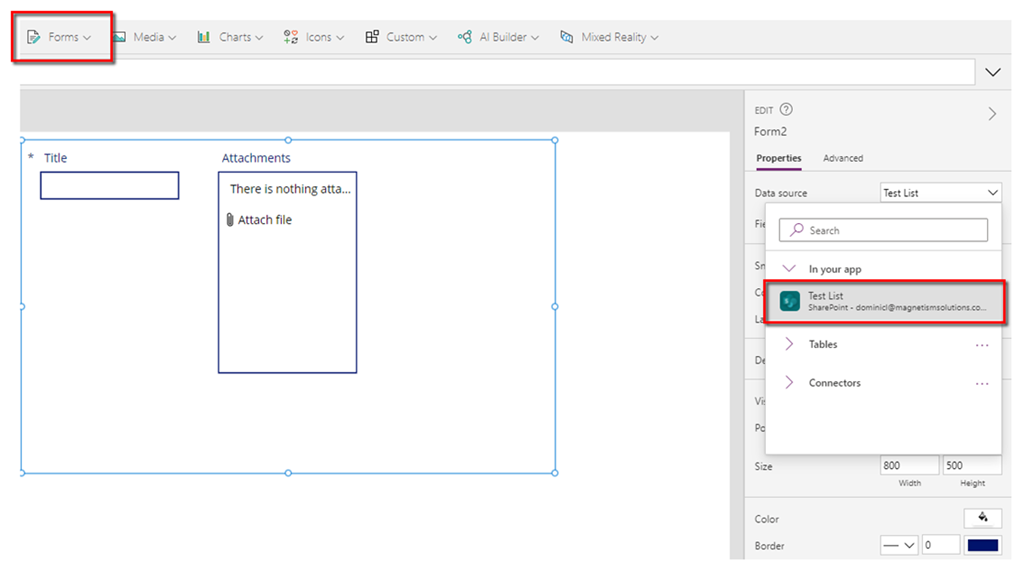This screenshot has height=572, width=1024.
Task: Click the Charts bar graph icon
Action: pyautogui.click(x=203, y=37)
